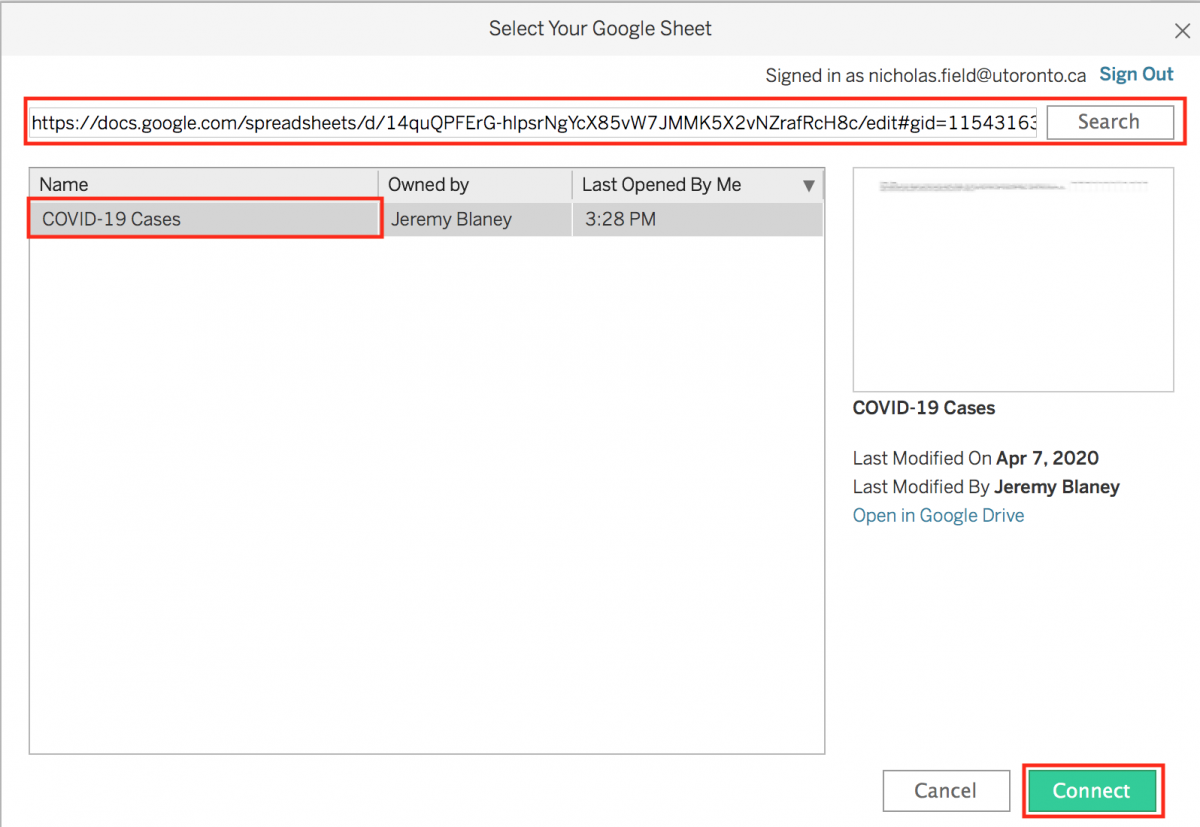Screen dimensions: 1200x827
Task: Click the Sign Out link
Action: pos(1136,74)
